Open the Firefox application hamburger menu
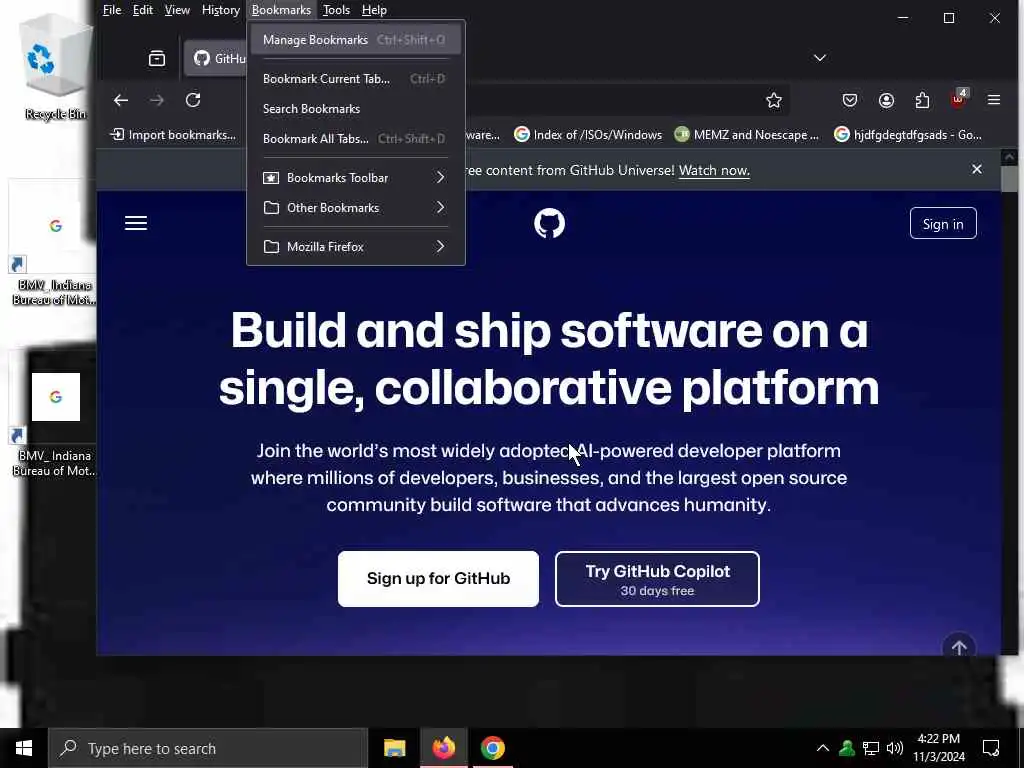Image resolution: width=1024 pixels, height=768 pixels. 994,100
